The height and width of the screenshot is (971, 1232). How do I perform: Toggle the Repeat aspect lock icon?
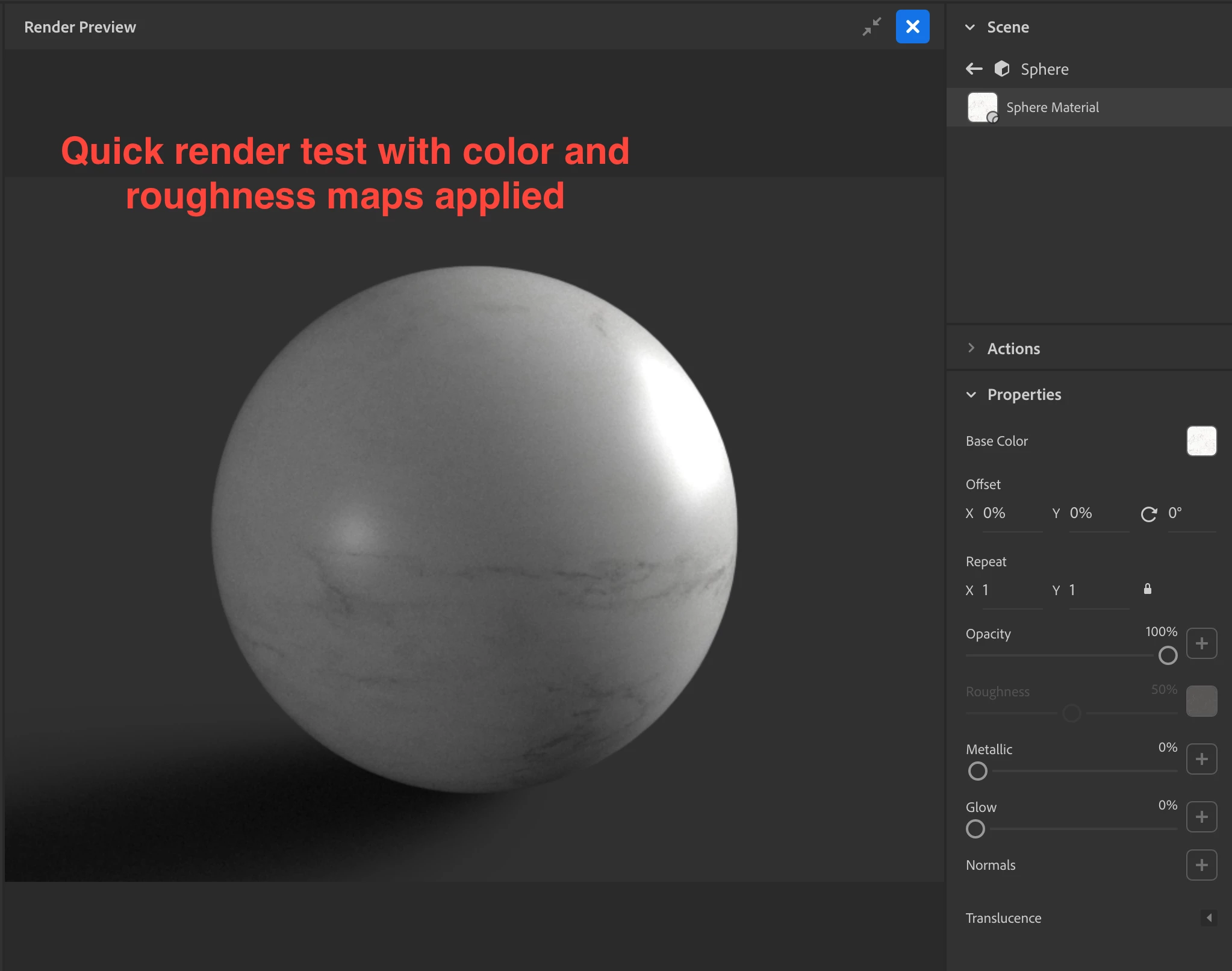click(x=1147, y=589)
